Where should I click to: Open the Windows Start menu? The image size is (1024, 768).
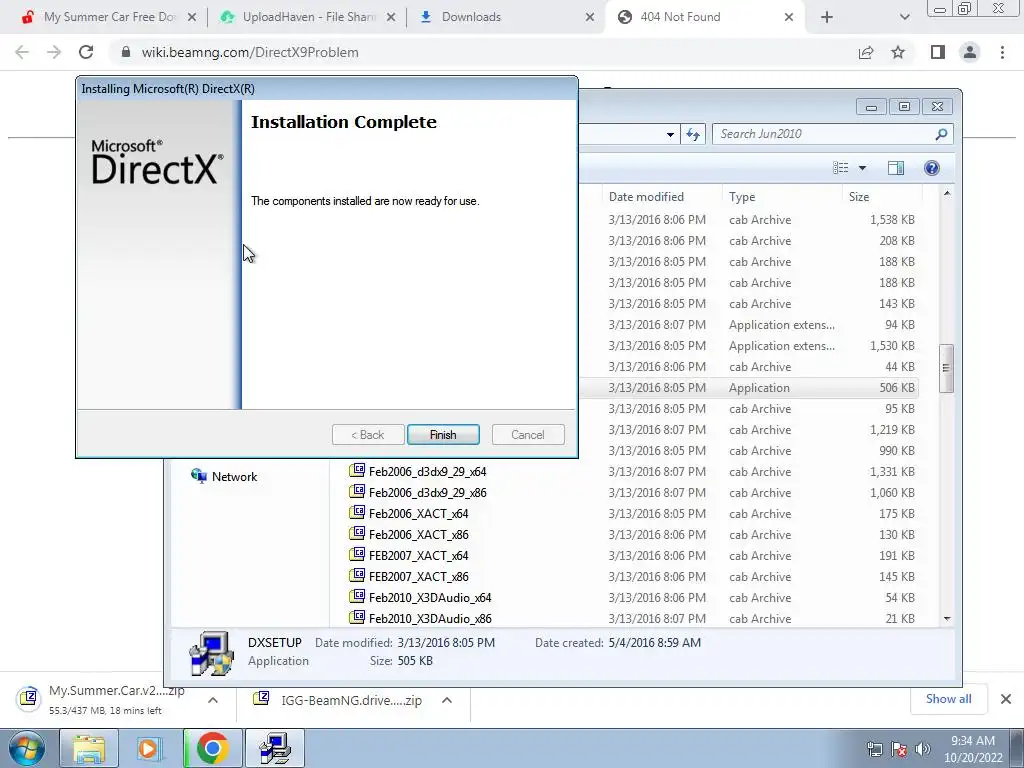click(27, 748)
